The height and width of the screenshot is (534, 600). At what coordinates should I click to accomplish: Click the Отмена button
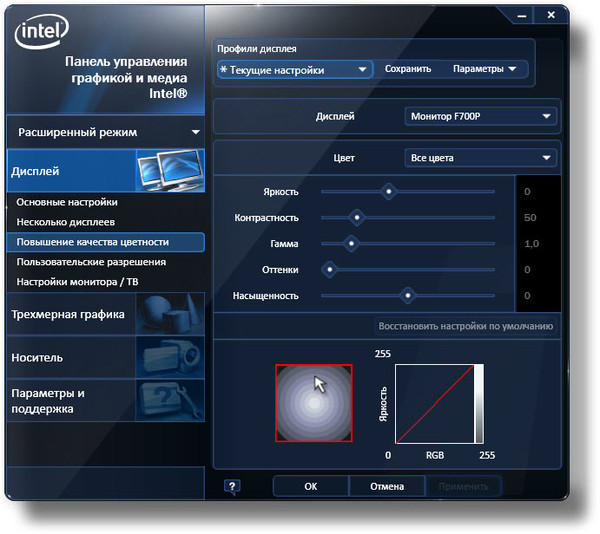(387, 486)
